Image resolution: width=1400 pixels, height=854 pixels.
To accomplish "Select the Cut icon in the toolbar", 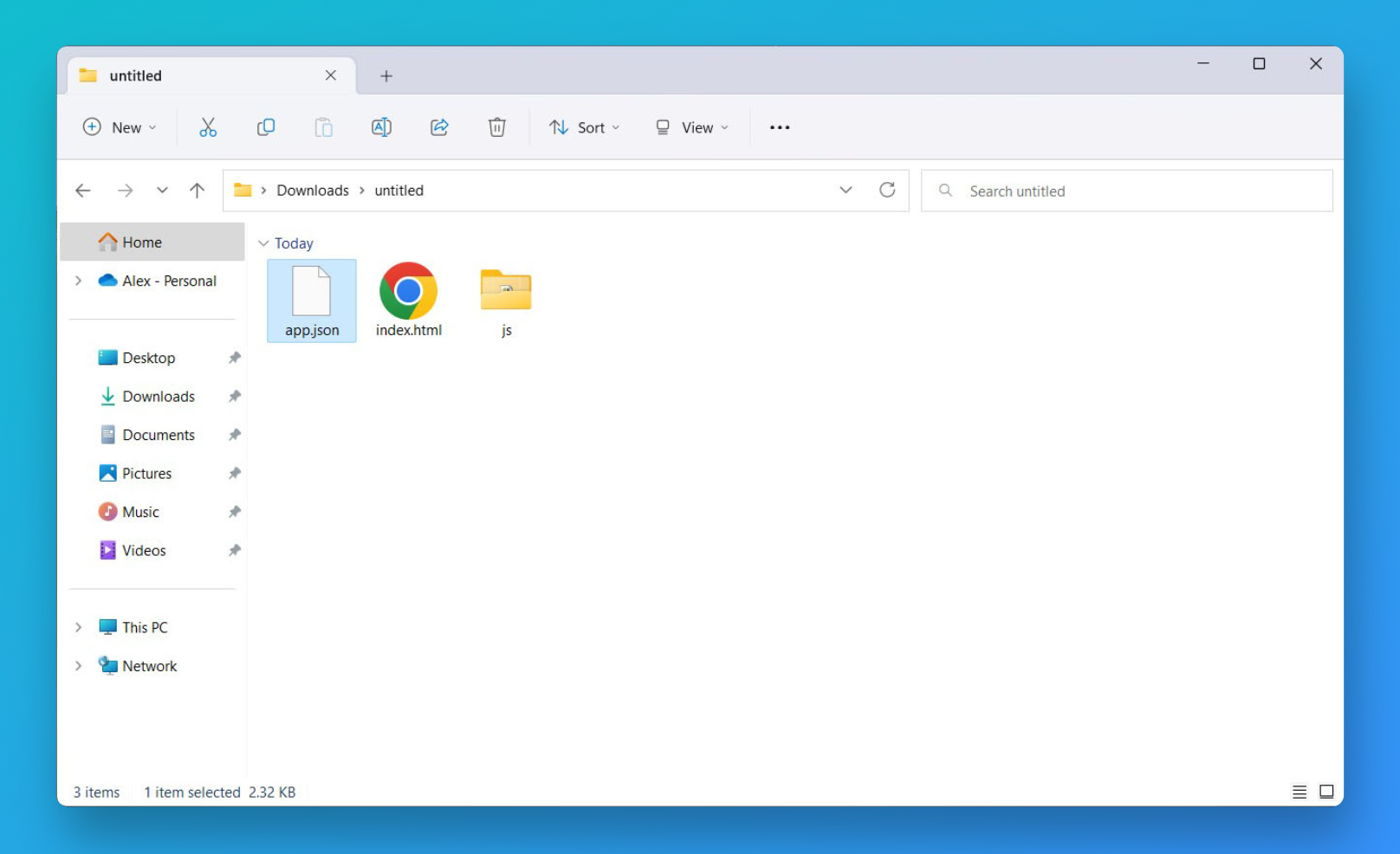I will click(208, 126).
